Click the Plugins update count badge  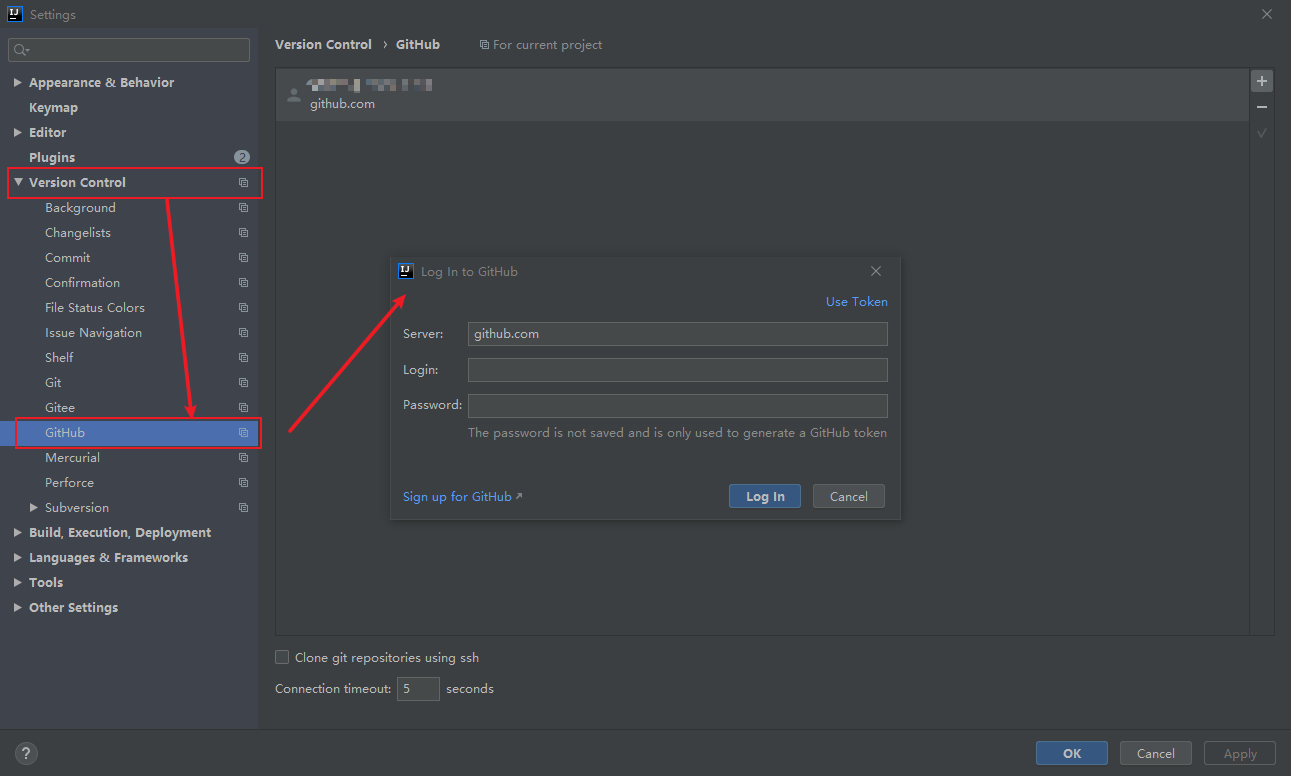(x=242, y=157)
